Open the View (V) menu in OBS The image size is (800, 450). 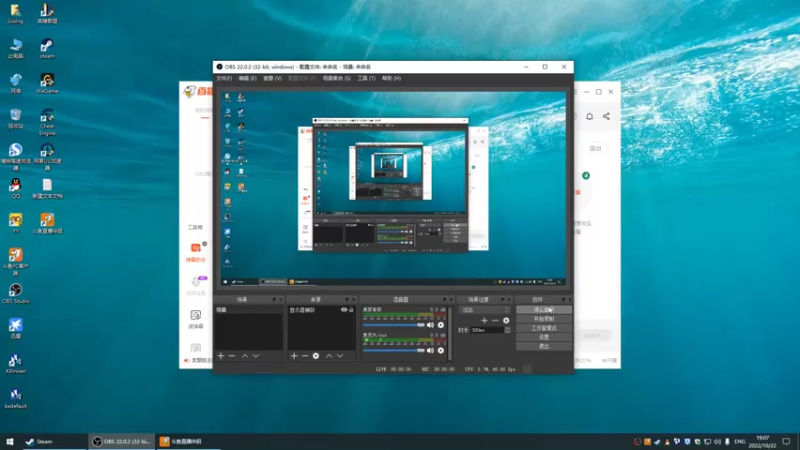click(272, 79)
